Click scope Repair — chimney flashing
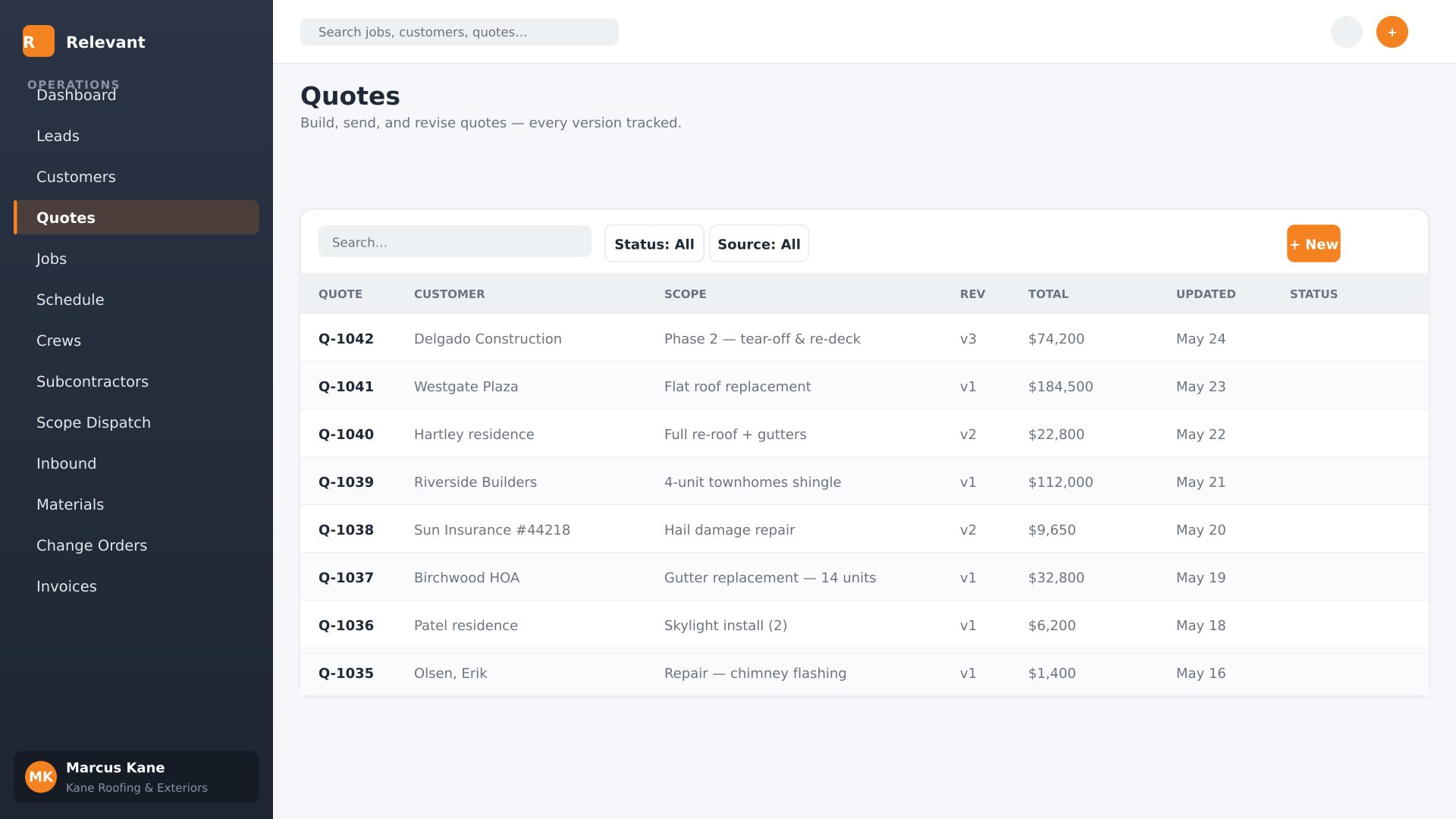1456x819 pixels. coord(755,673)
